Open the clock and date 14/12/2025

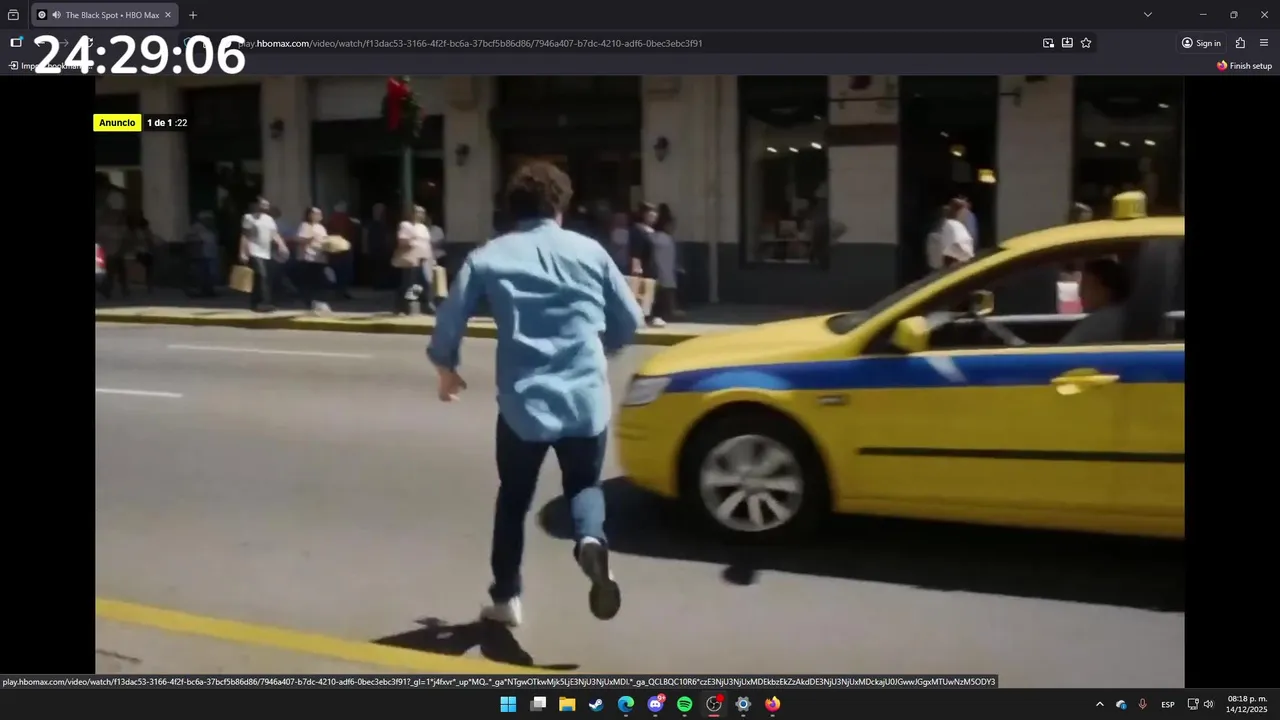1246,704
